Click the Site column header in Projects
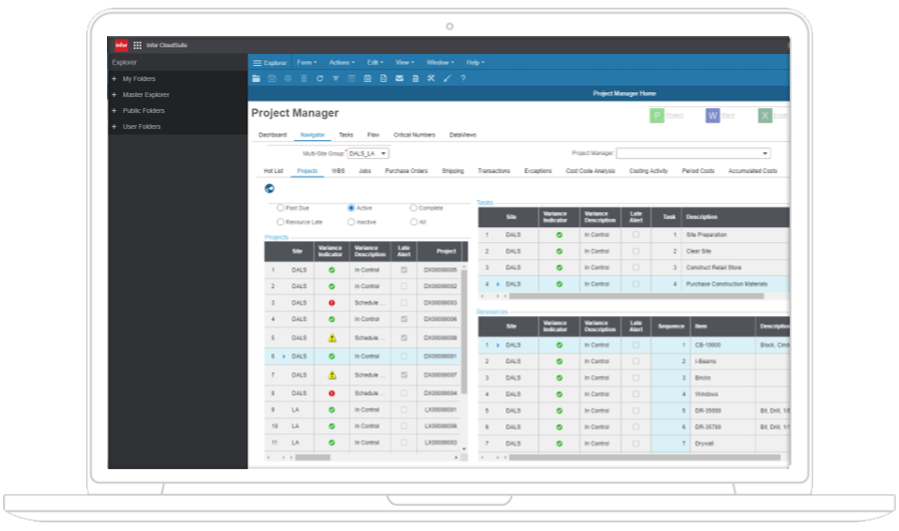The image size is (899, 531). 297,251
